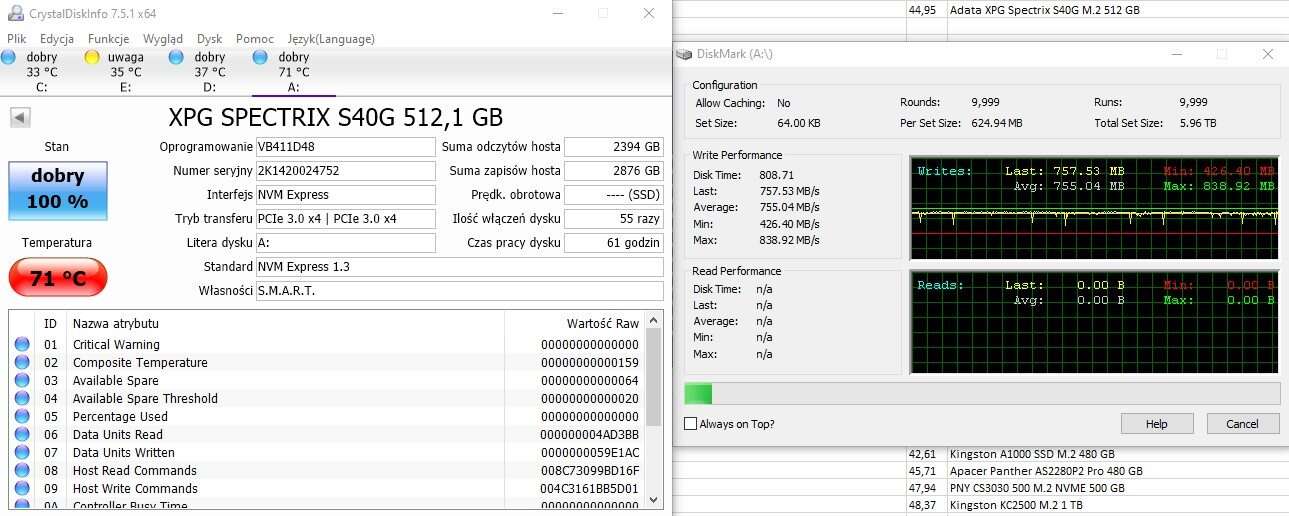The width and height of the screenshot is (1289, 516).
Task: Click the DiskMark window title icon
Action: pyautogui.click(x=683, y=54)
